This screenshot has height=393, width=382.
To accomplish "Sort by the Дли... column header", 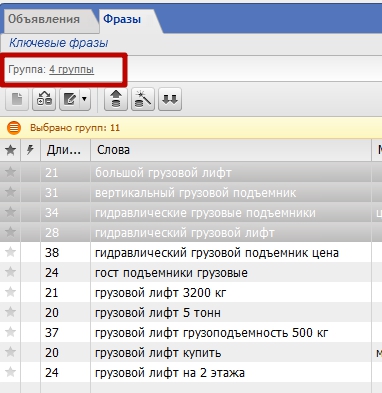I will (65, 150).
